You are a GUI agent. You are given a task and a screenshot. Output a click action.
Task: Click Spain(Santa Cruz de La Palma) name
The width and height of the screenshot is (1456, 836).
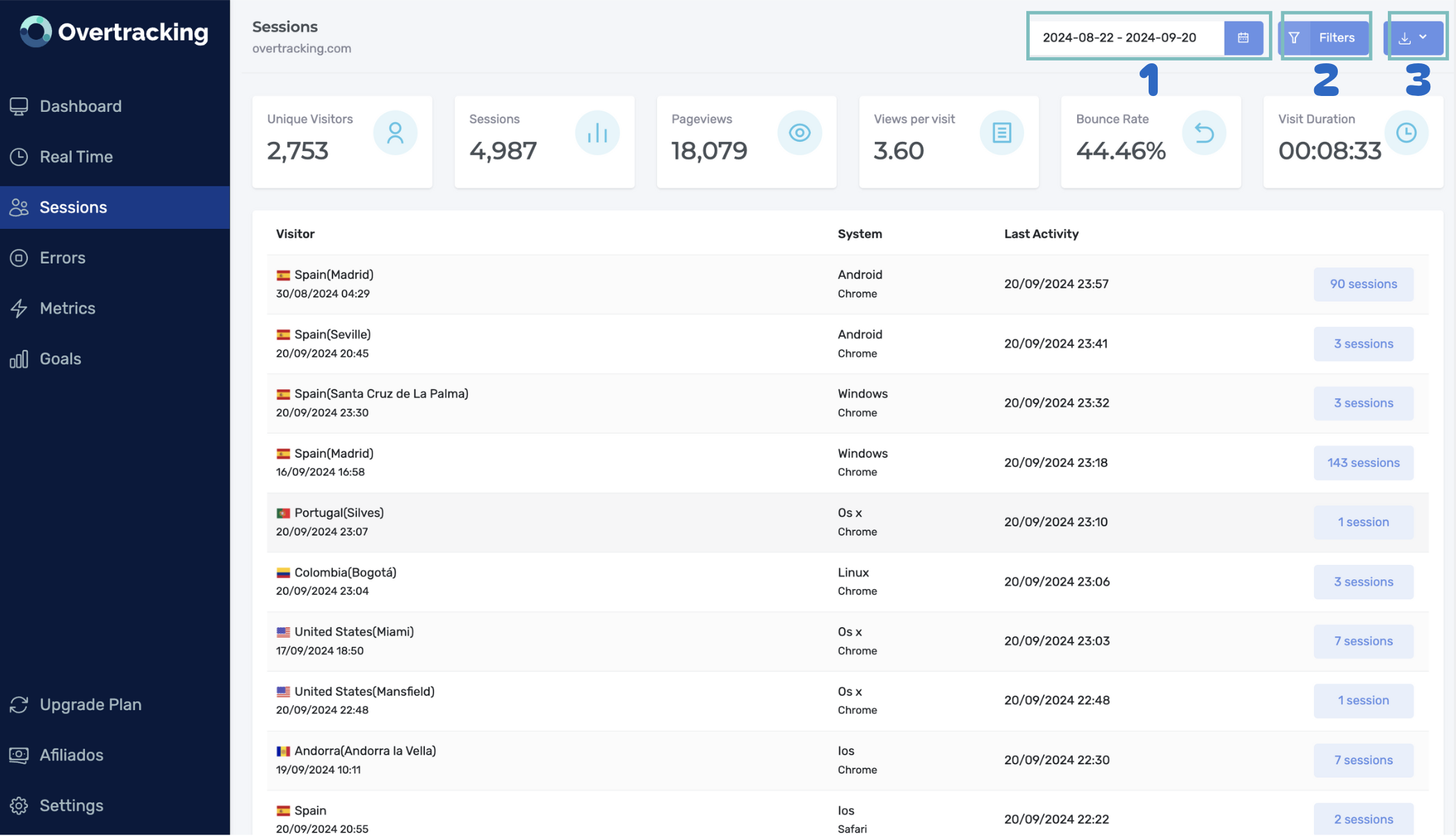(x=381, y=394)
